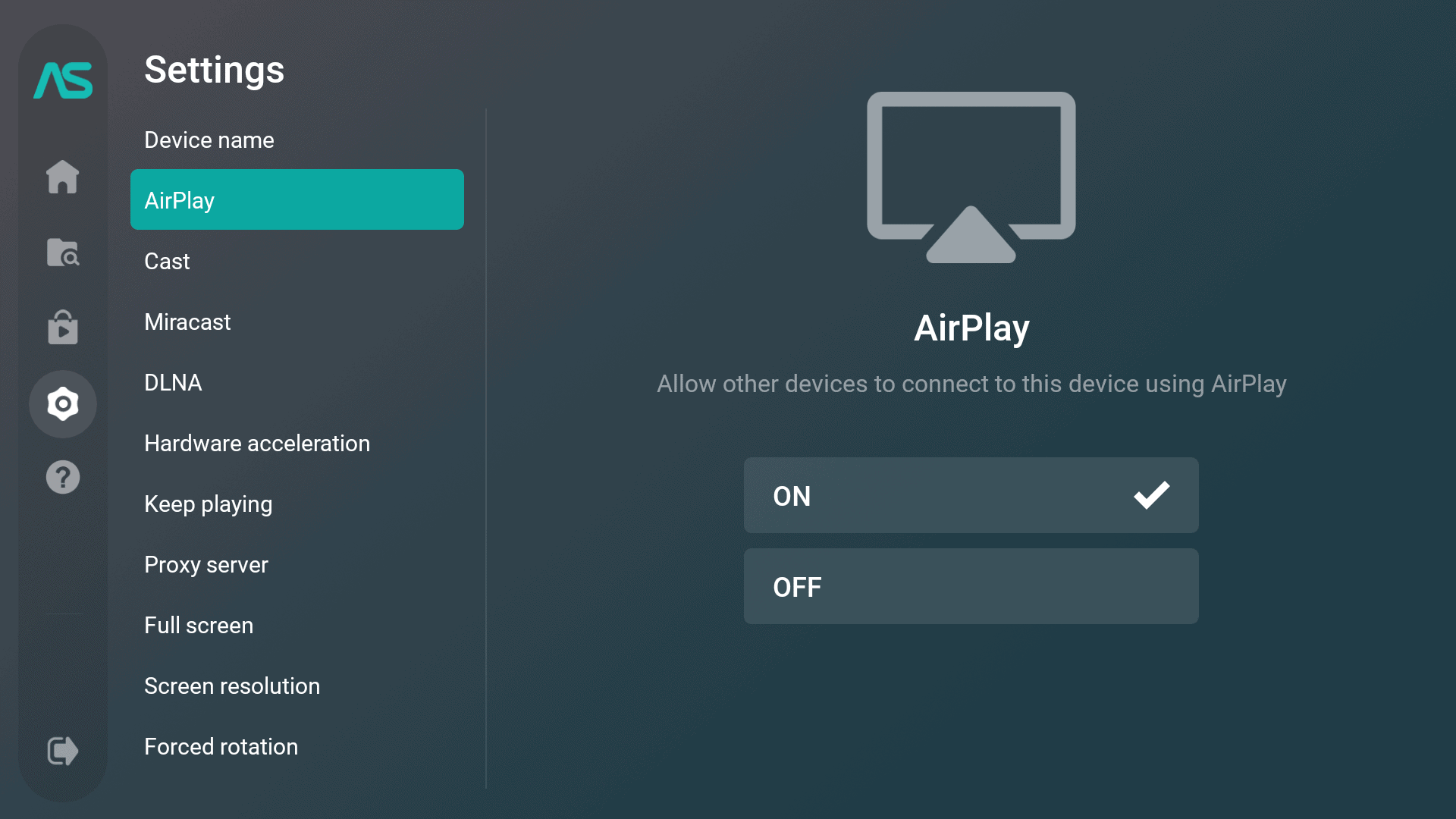Open the store bag sidebar icon
This screenshot has width=1456, height=819.
click(x=63, y=327)
